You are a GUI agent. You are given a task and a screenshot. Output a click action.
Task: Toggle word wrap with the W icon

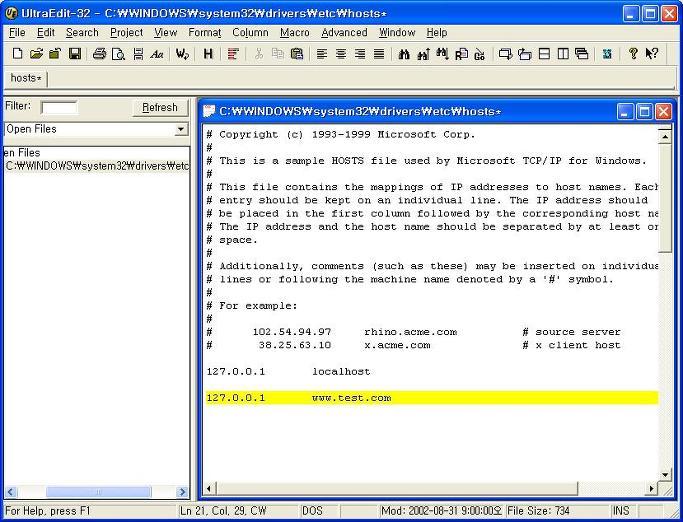(x=182, y=54)
